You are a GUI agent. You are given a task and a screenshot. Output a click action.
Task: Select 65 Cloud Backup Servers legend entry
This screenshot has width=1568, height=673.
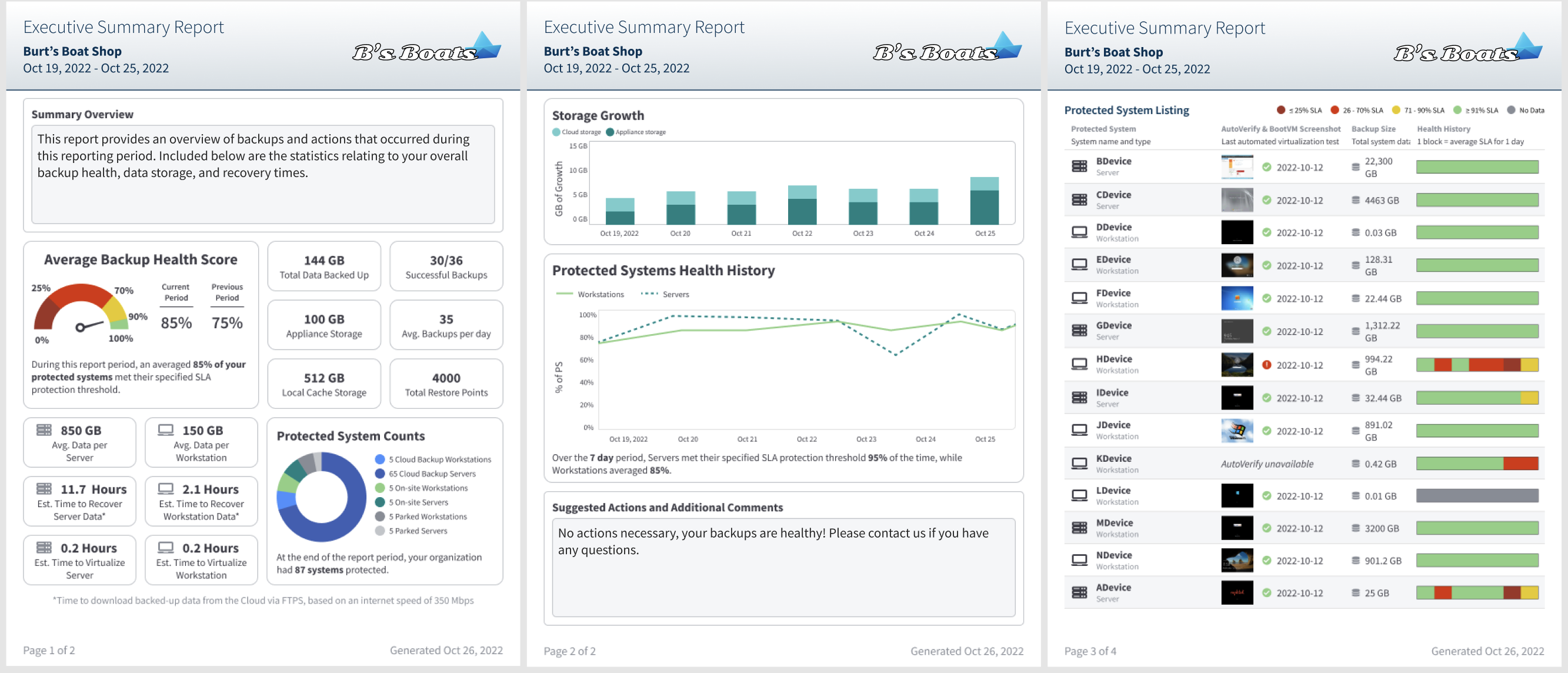tap(425, 473)
